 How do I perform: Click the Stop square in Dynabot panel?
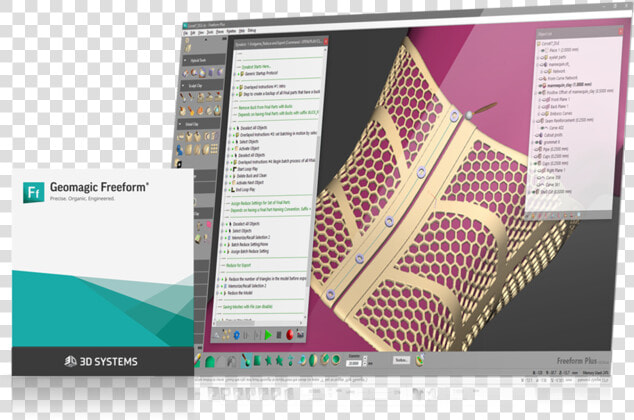(x=279, y=335)
